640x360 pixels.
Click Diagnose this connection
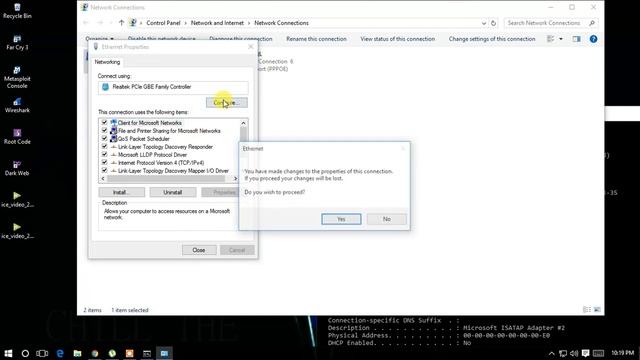241,39
